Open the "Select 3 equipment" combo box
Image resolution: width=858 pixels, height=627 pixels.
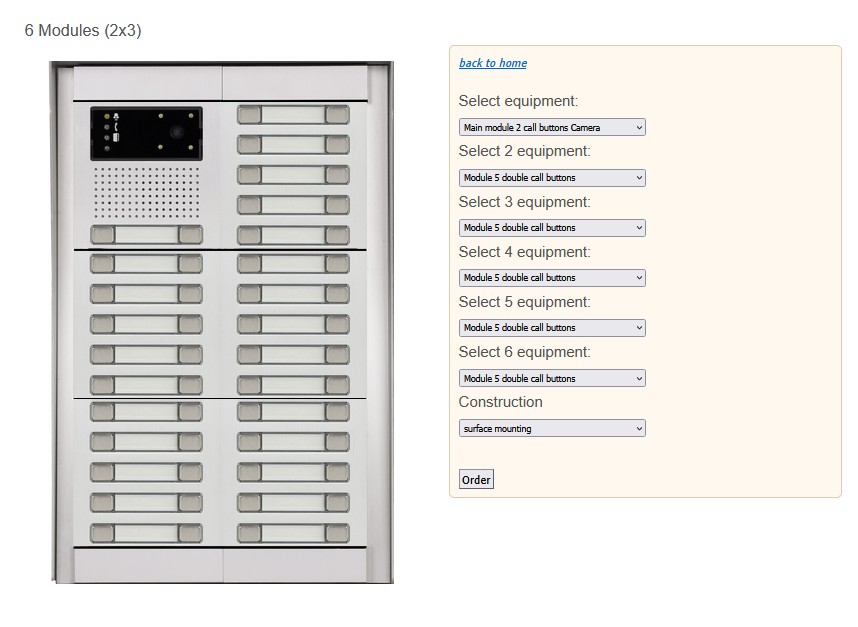click(552, 228)
